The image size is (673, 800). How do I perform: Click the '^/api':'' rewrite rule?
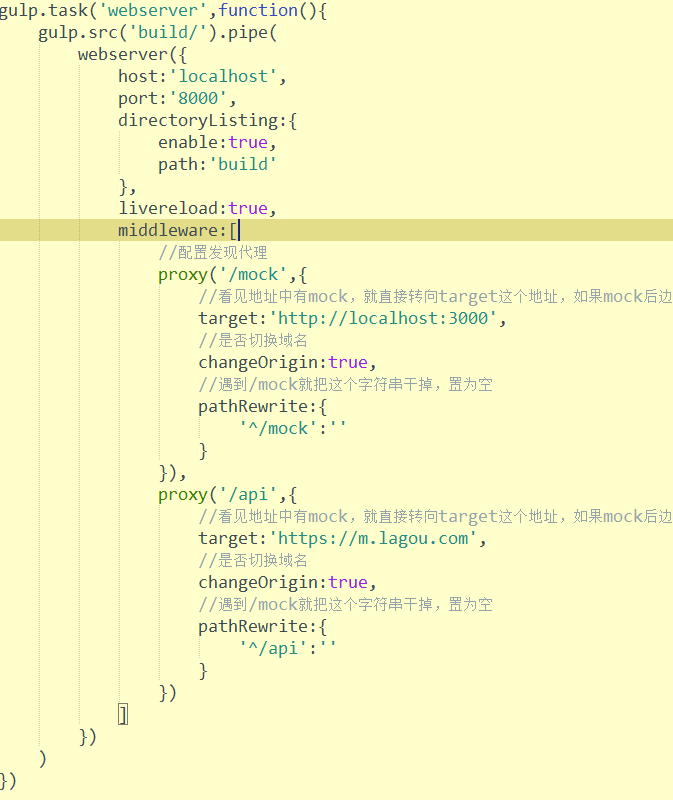click(287, 648)
